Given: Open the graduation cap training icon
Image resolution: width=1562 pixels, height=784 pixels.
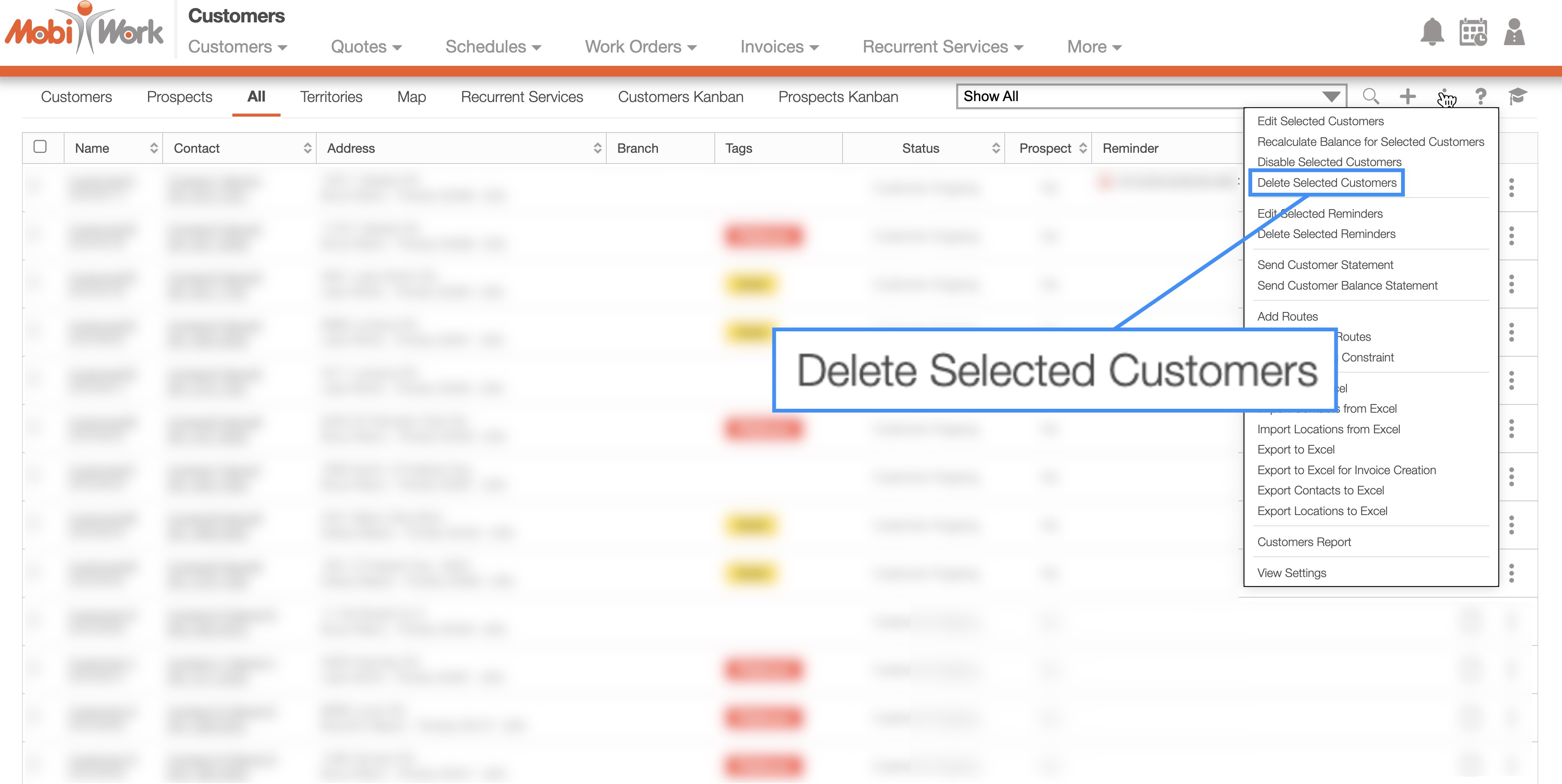Looking at the screenshot, I should [x=1517, y=96].
